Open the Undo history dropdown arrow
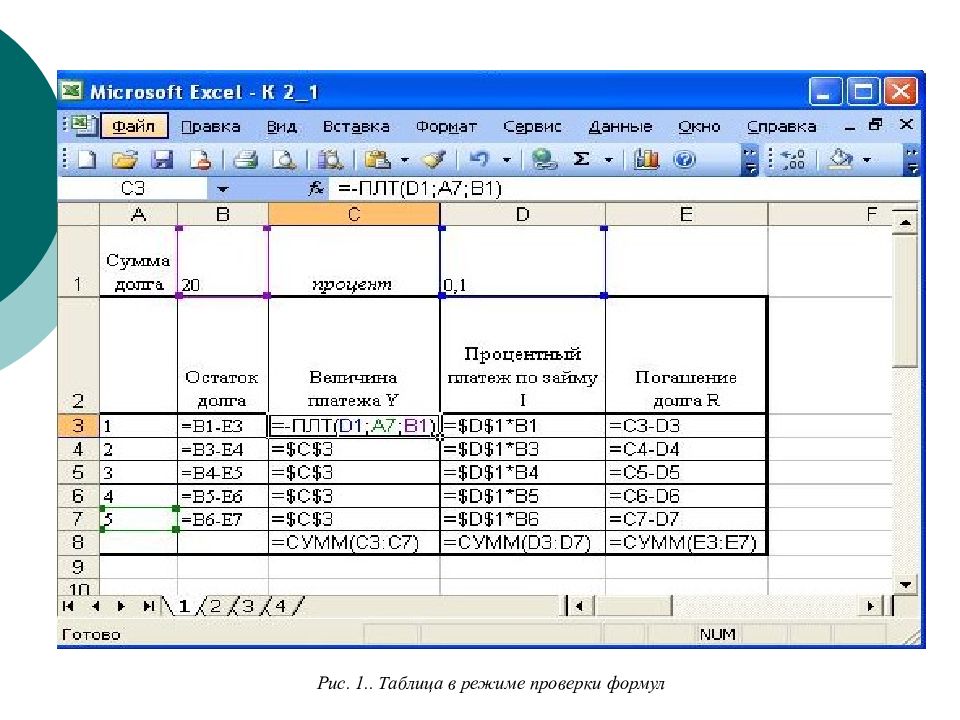 (x=506, y=160)
